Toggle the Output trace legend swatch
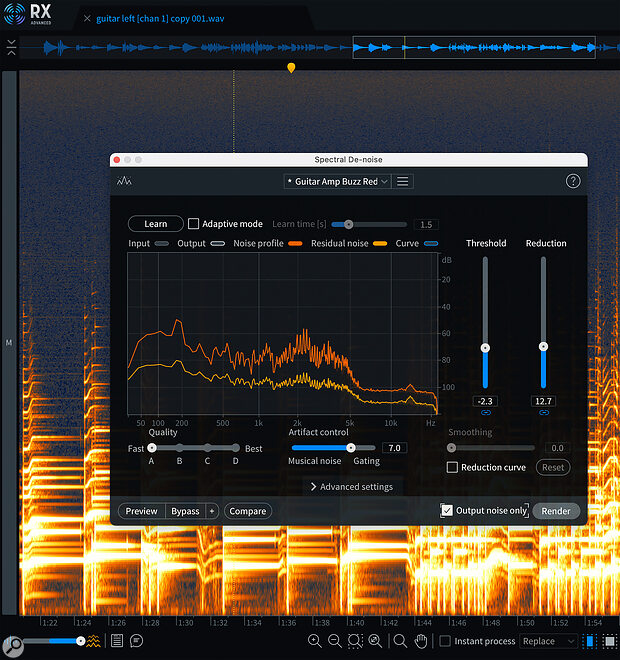Viewport: 620px width, 660px height. pyautogui.click(x=218, y=243)
